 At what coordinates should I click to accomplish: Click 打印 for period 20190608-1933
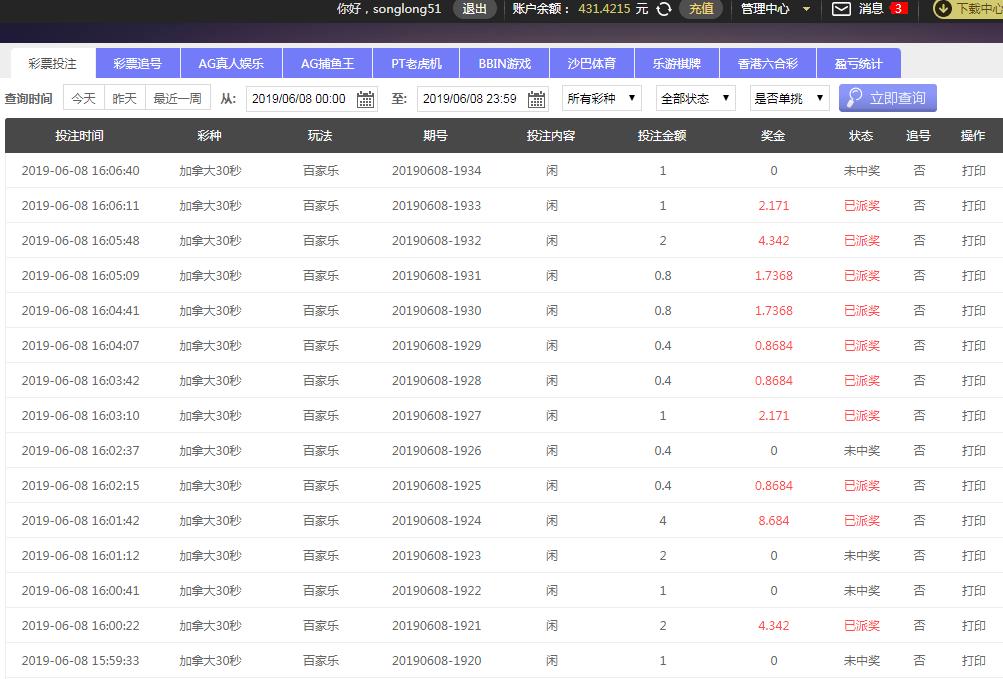974,205
